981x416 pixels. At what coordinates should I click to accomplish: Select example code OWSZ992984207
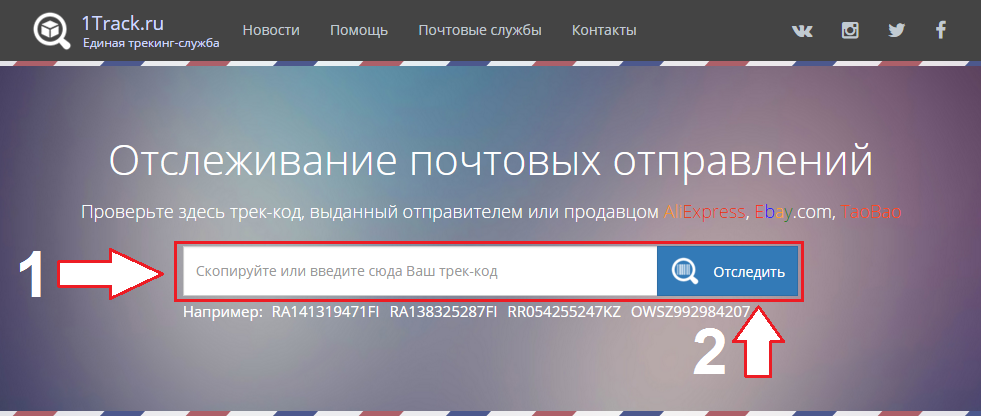pyautogui.click(x=690, y=312)
